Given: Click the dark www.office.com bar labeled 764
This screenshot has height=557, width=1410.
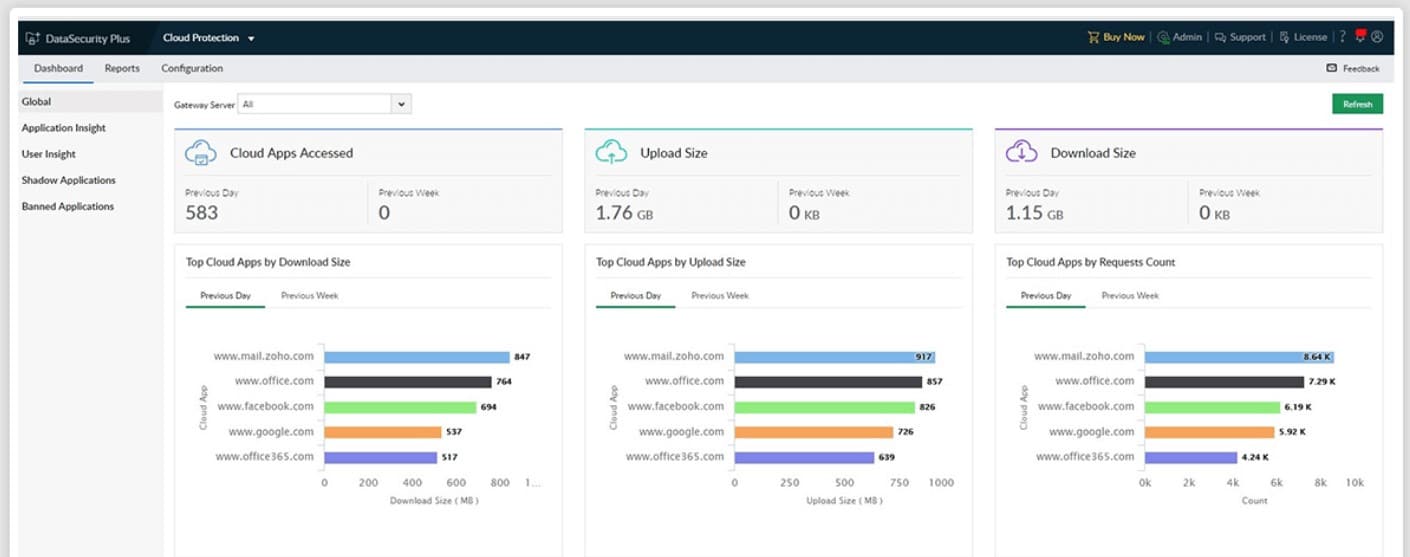Looking at the screenshot, I should tap(408, 382).
